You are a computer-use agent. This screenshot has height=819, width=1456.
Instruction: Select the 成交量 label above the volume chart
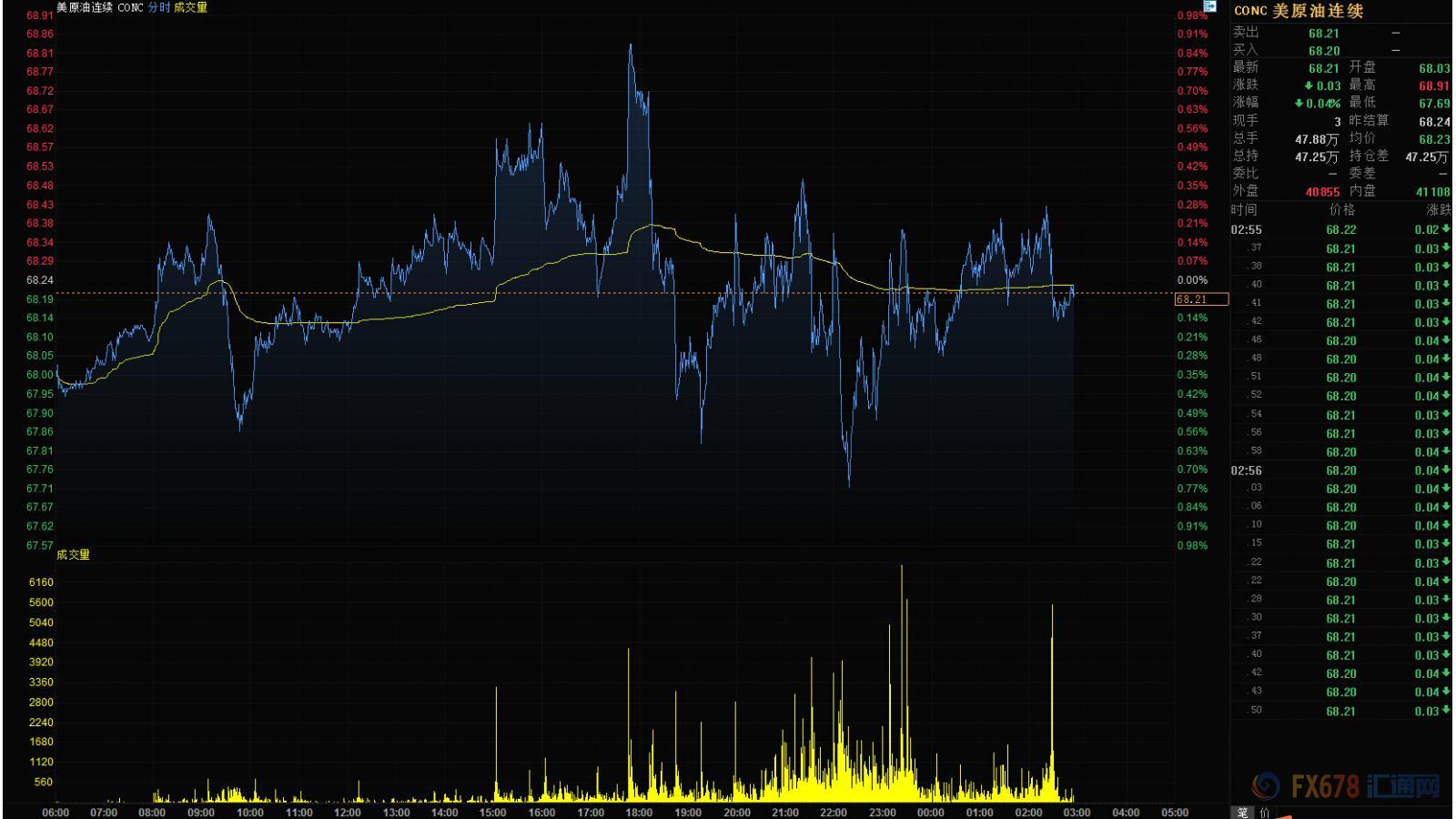73,554
